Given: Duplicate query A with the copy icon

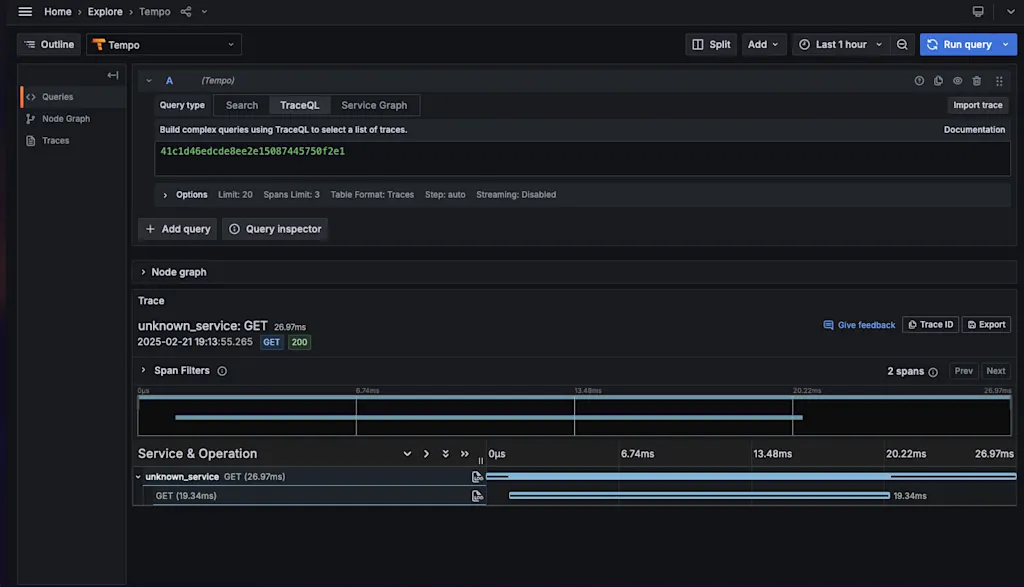Looking at the screenshot, I should pyautogui.click(x=938, y=81).
